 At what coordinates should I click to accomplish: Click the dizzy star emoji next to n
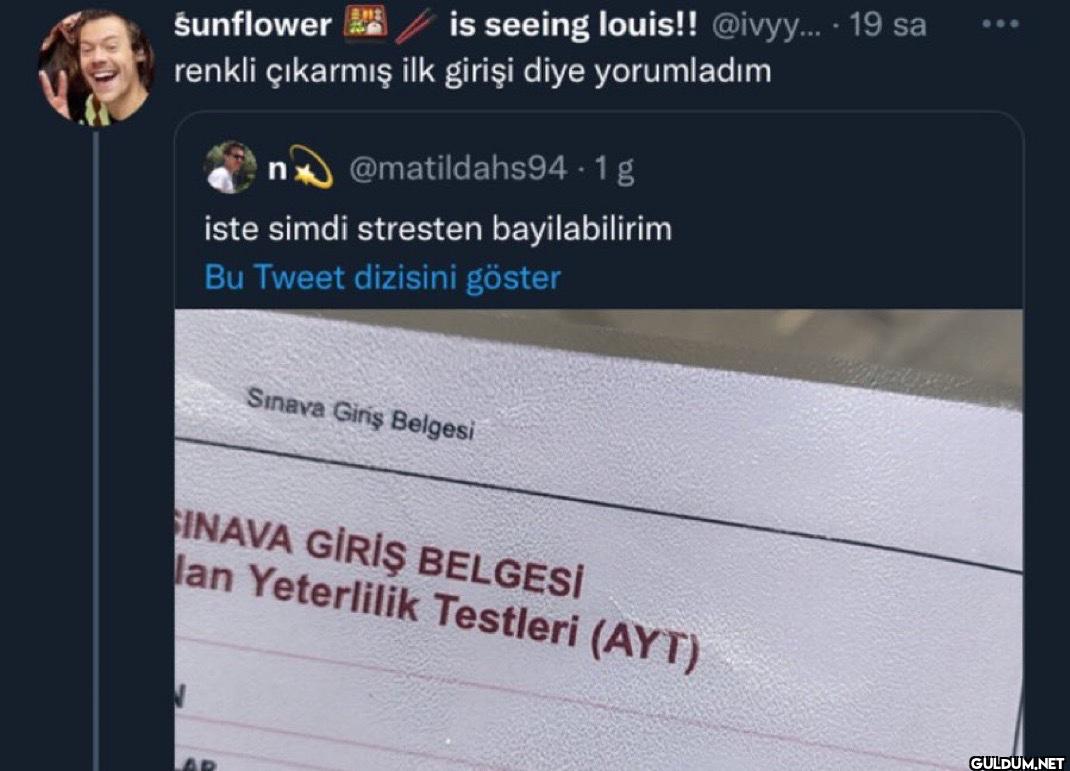pyautogui.click(x=313, y=167)
